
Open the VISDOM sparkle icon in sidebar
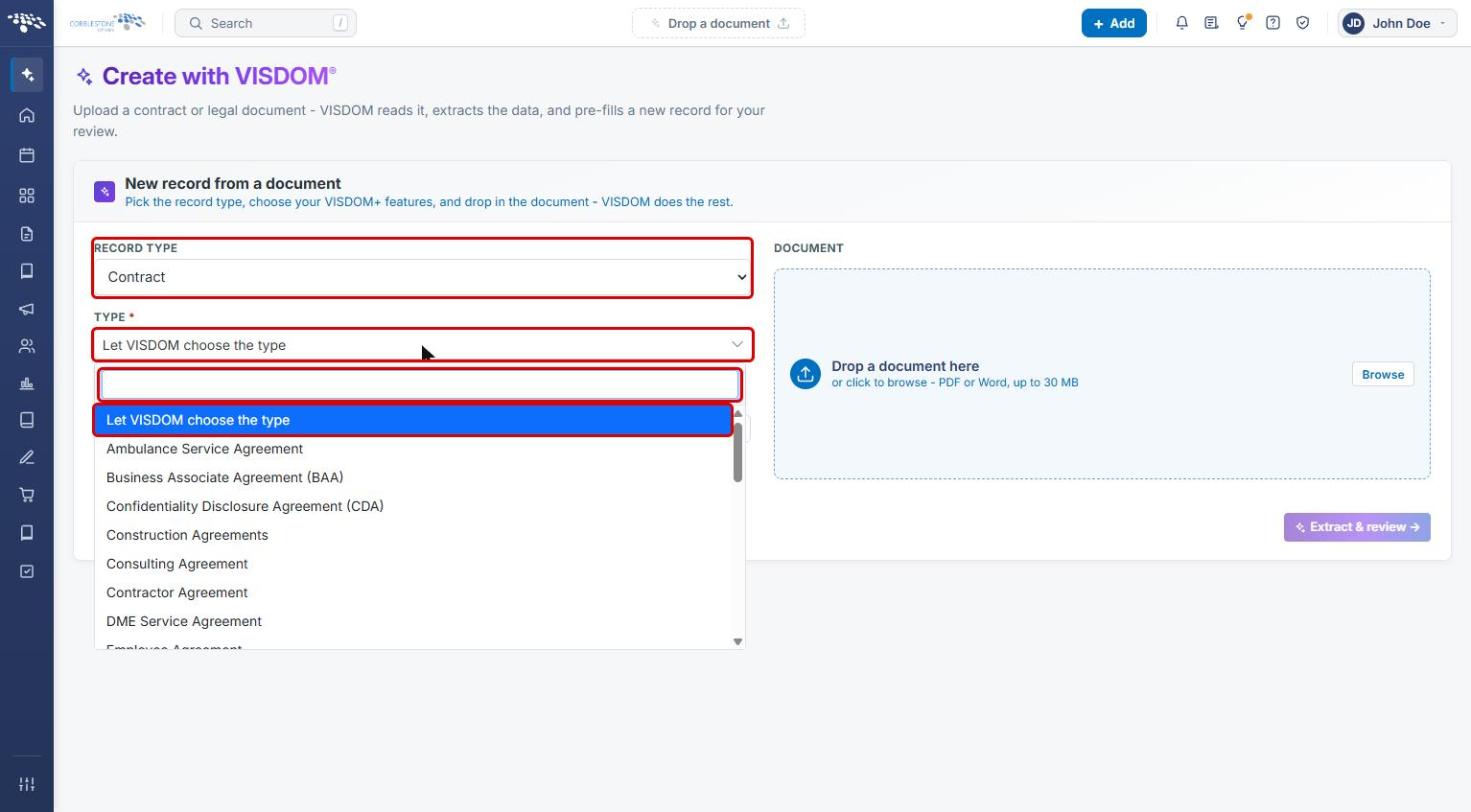[27, 75]
